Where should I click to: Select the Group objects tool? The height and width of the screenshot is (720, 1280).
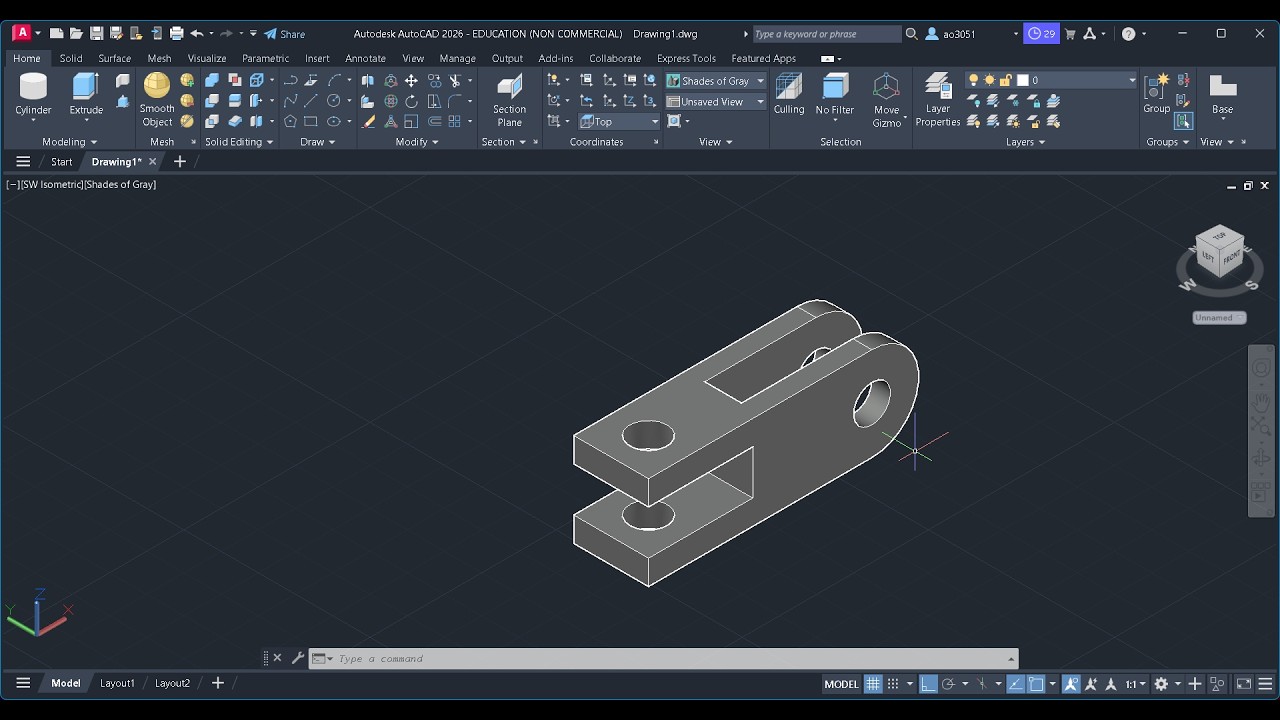click(1156, 93)
